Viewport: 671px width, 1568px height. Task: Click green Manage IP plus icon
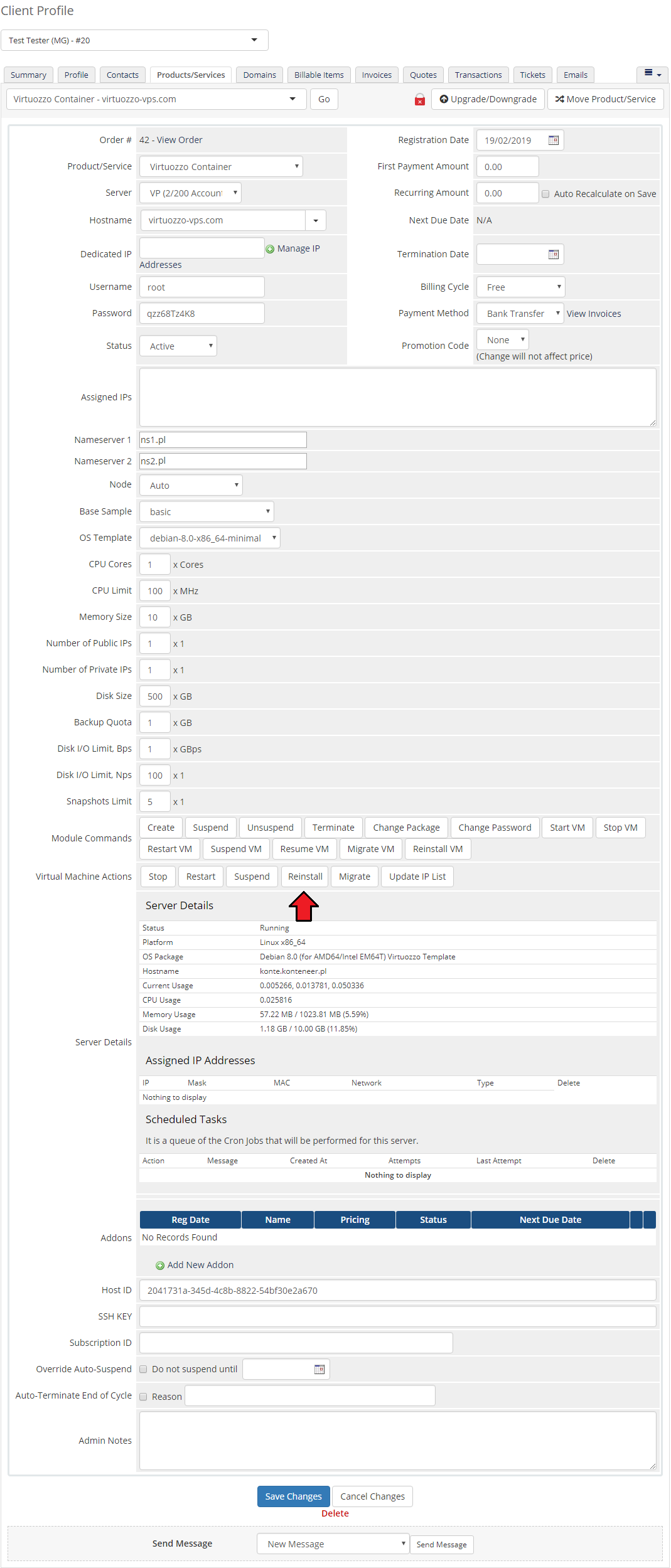[270, 249]
